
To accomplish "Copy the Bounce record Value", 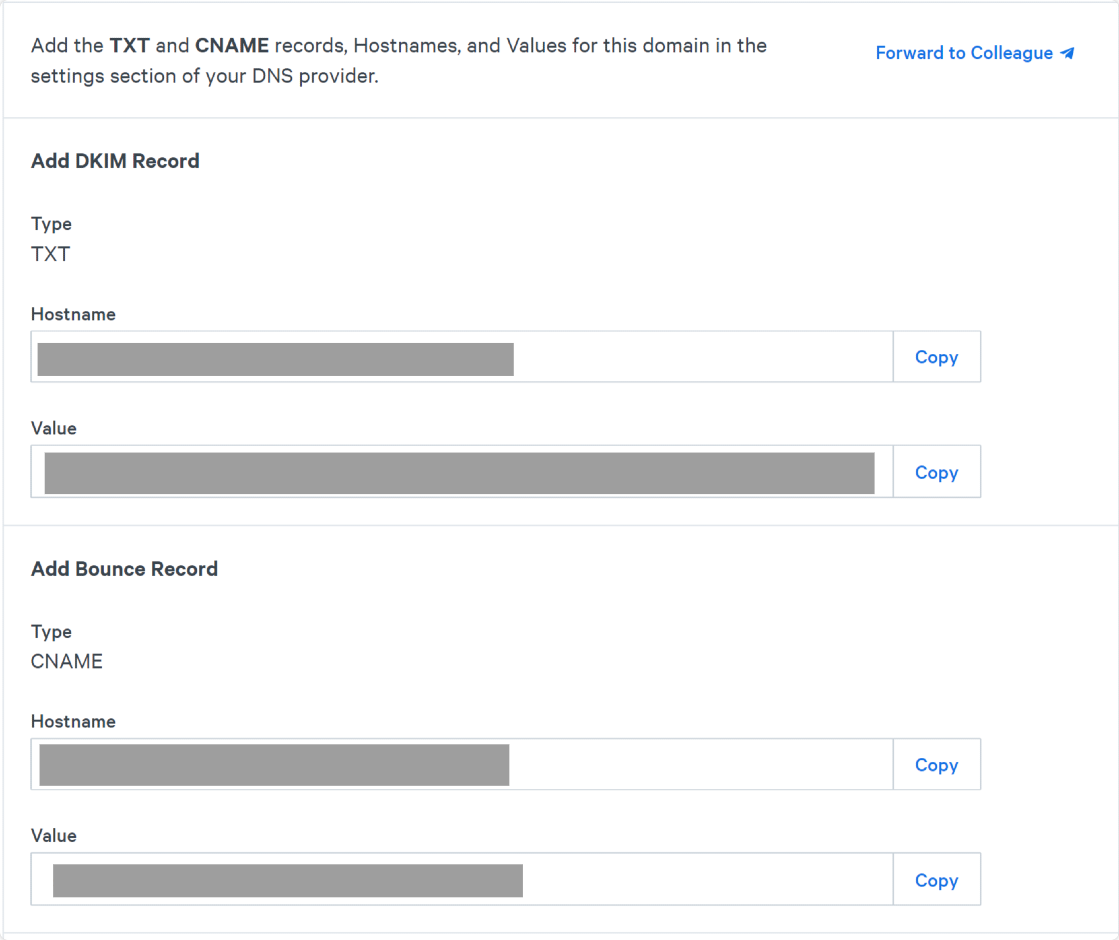I will (x=936, y=879).
